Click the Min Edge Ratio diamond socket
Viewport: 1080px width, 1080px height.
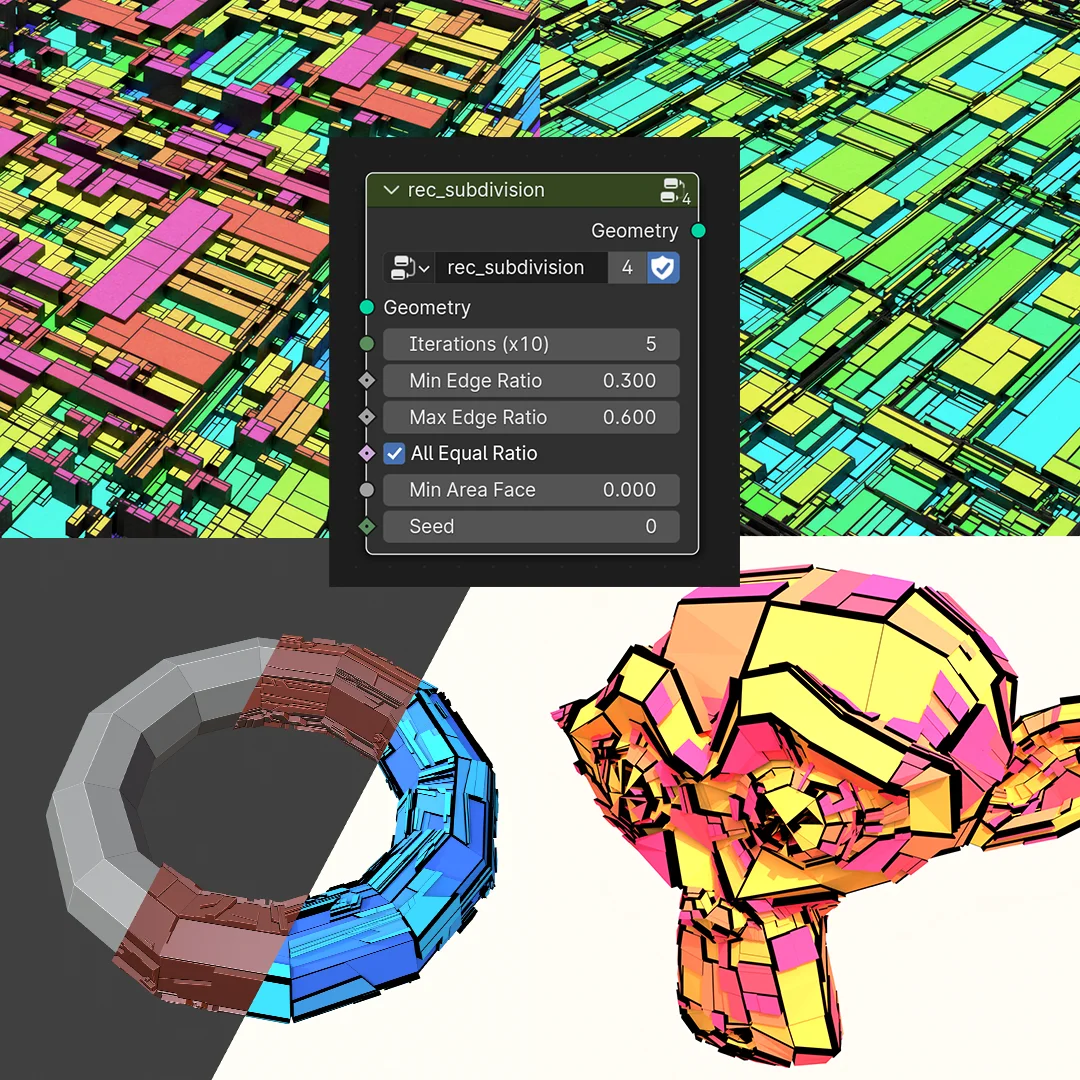click(367, 381)
